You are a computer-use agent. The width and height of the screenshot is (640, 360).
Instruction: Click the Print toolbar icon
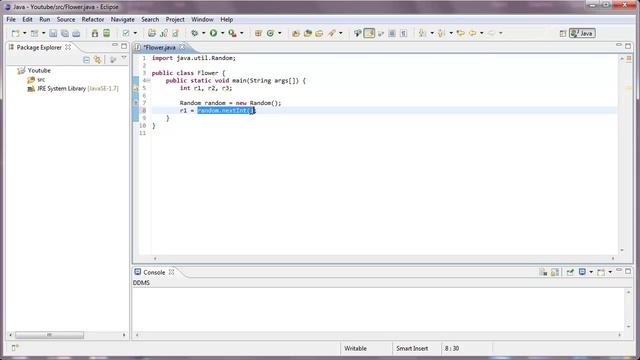[x=76, y=33]
